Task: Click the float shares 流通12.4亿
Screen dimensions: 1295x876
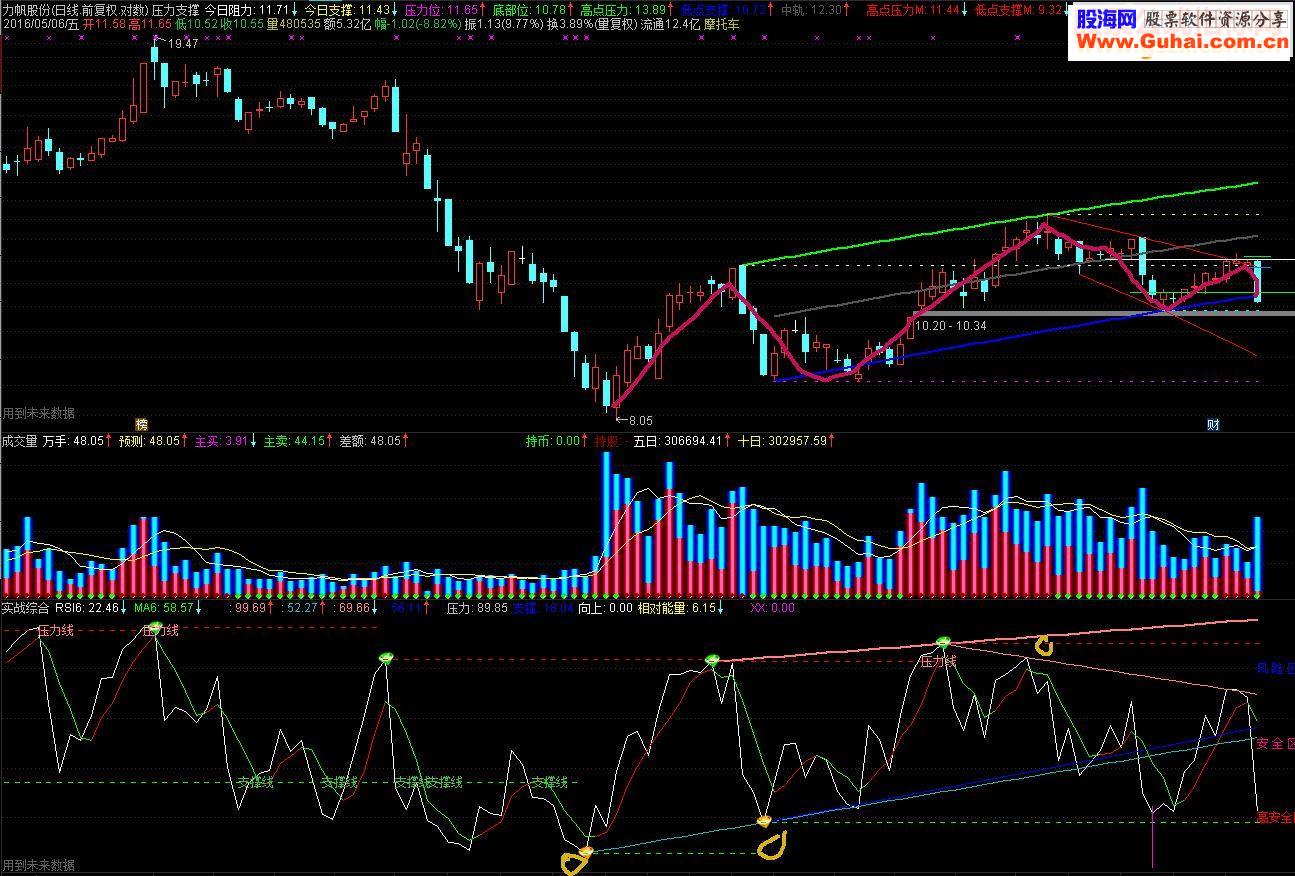Action: tap(669, 23)
